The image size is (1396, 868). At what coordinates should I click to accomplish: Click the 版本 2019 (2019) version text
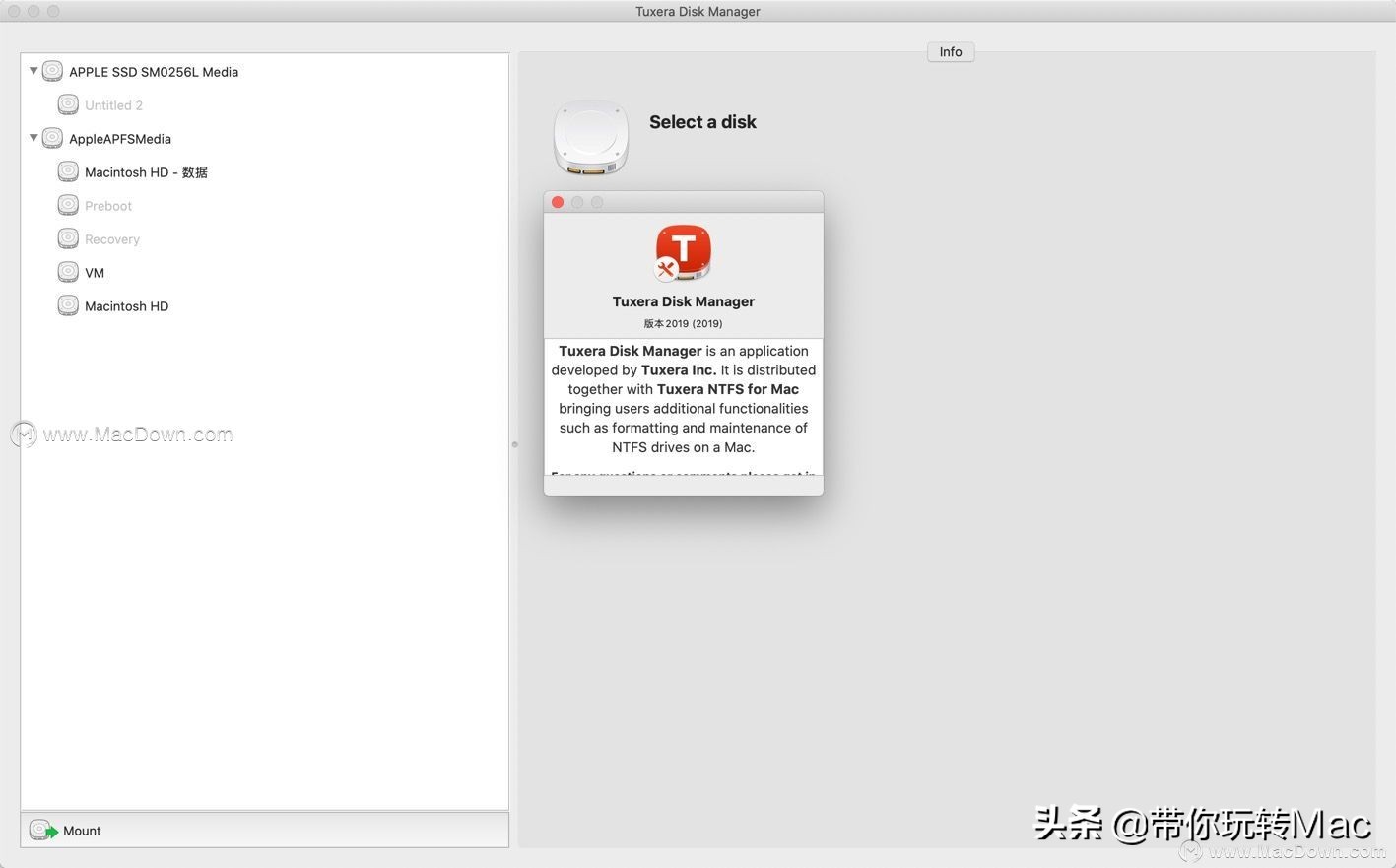point(684,323)
